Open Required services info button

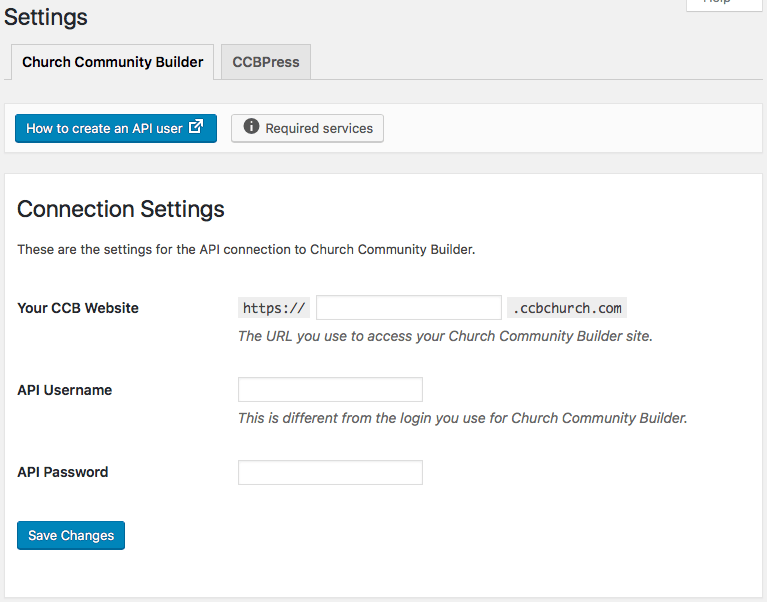[307, 129]
